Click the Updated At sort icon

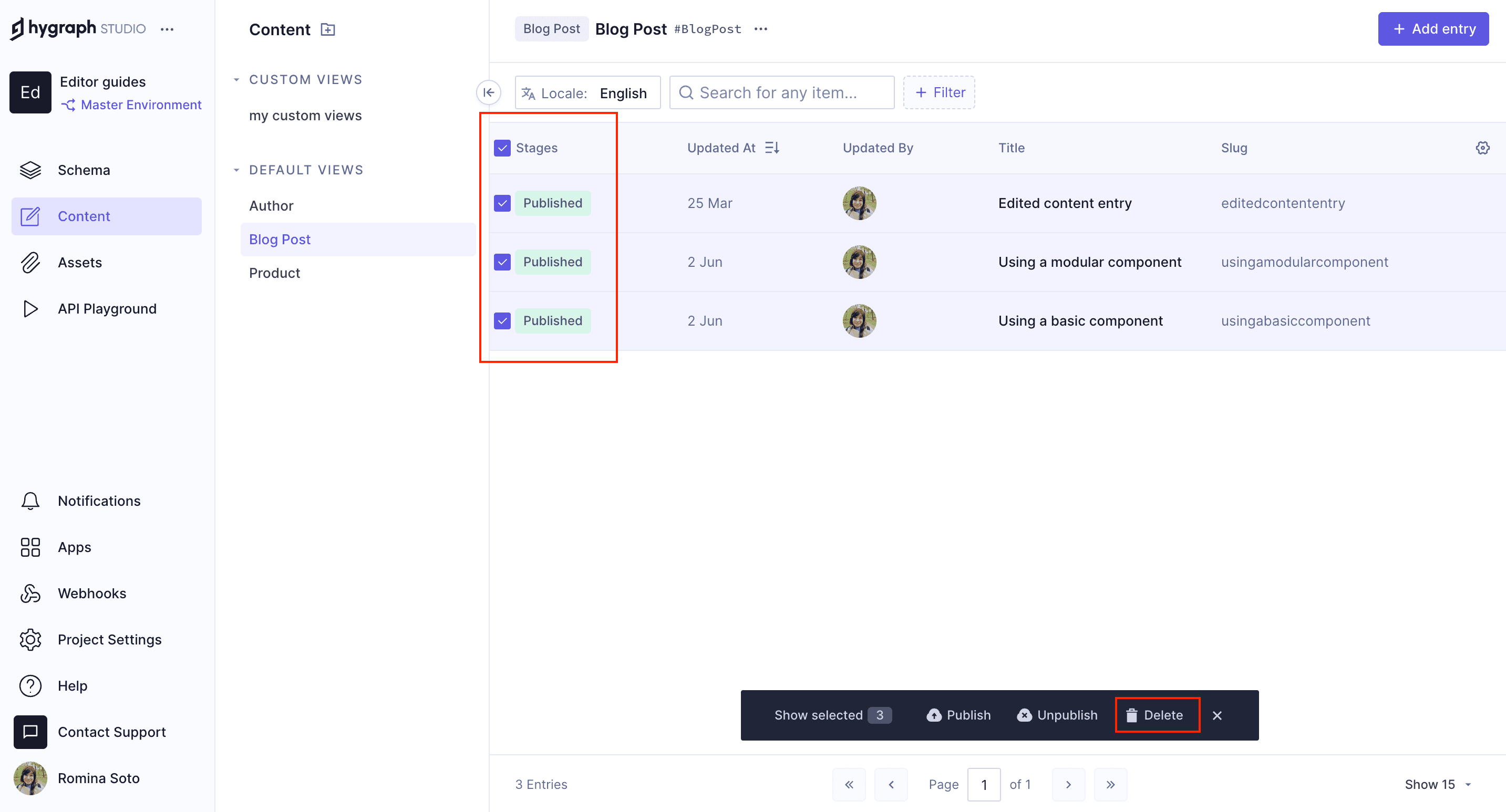[x=772, y=148]
